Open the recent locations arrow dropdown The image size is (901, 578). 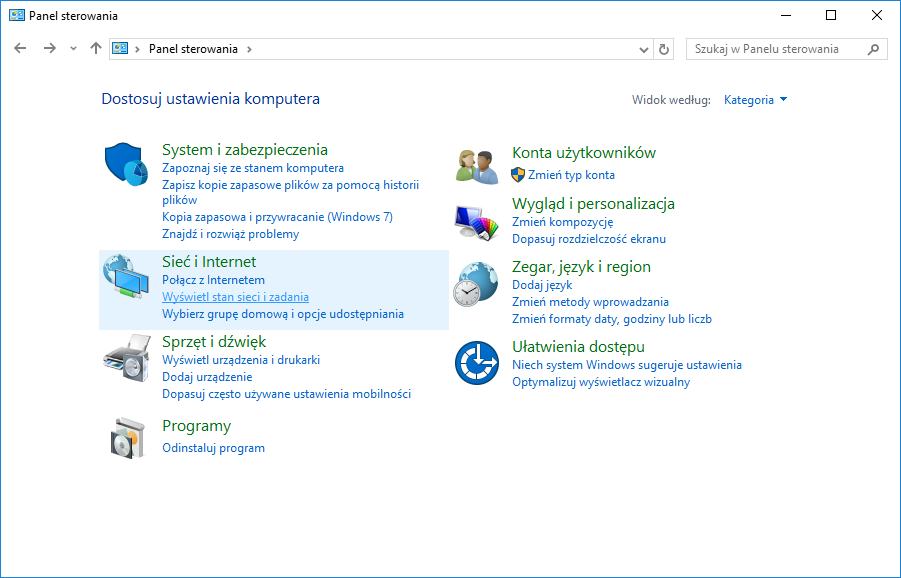tap(73, 49)
